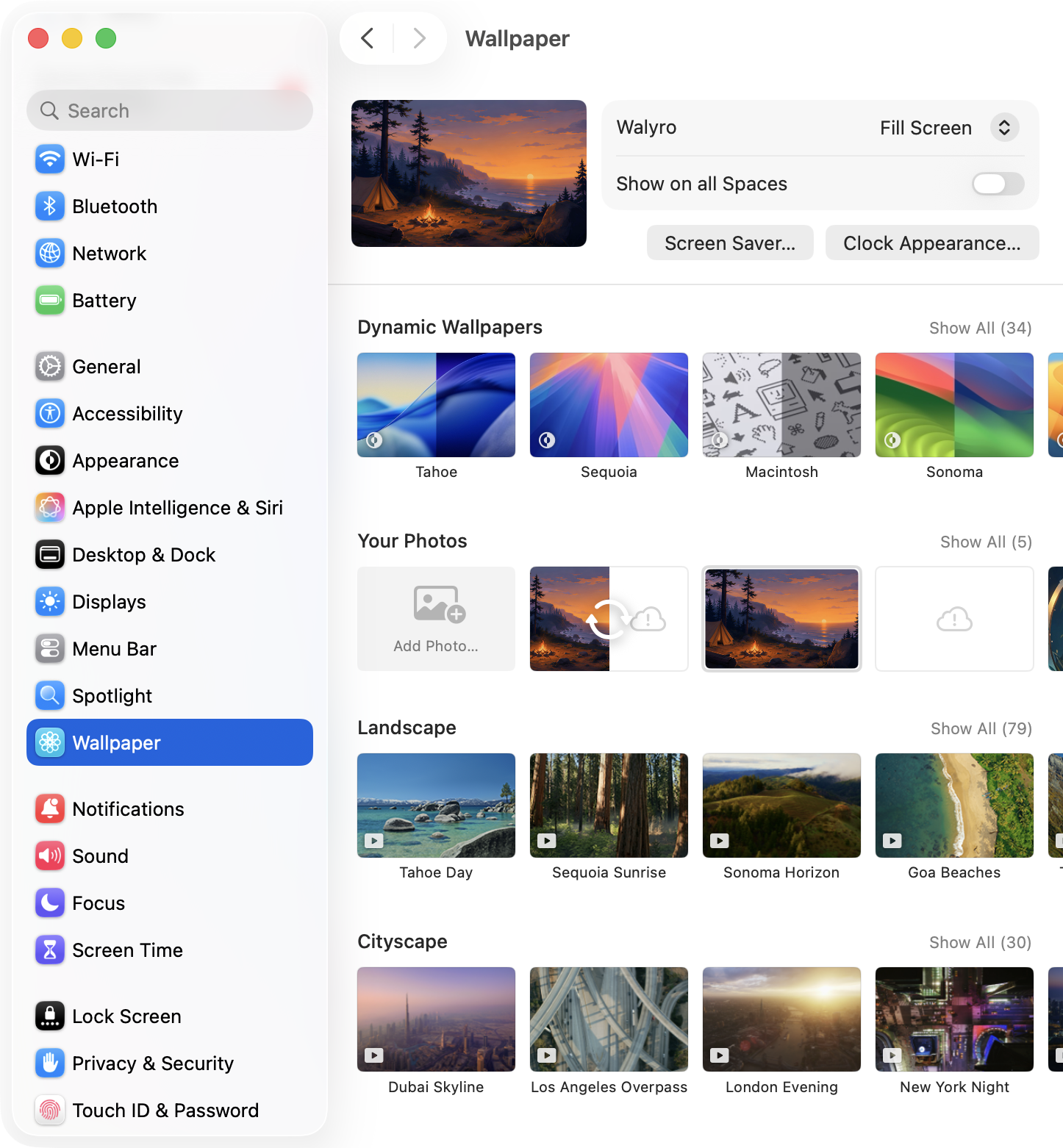Click Add Photo tile

click(x=436, y=619)
